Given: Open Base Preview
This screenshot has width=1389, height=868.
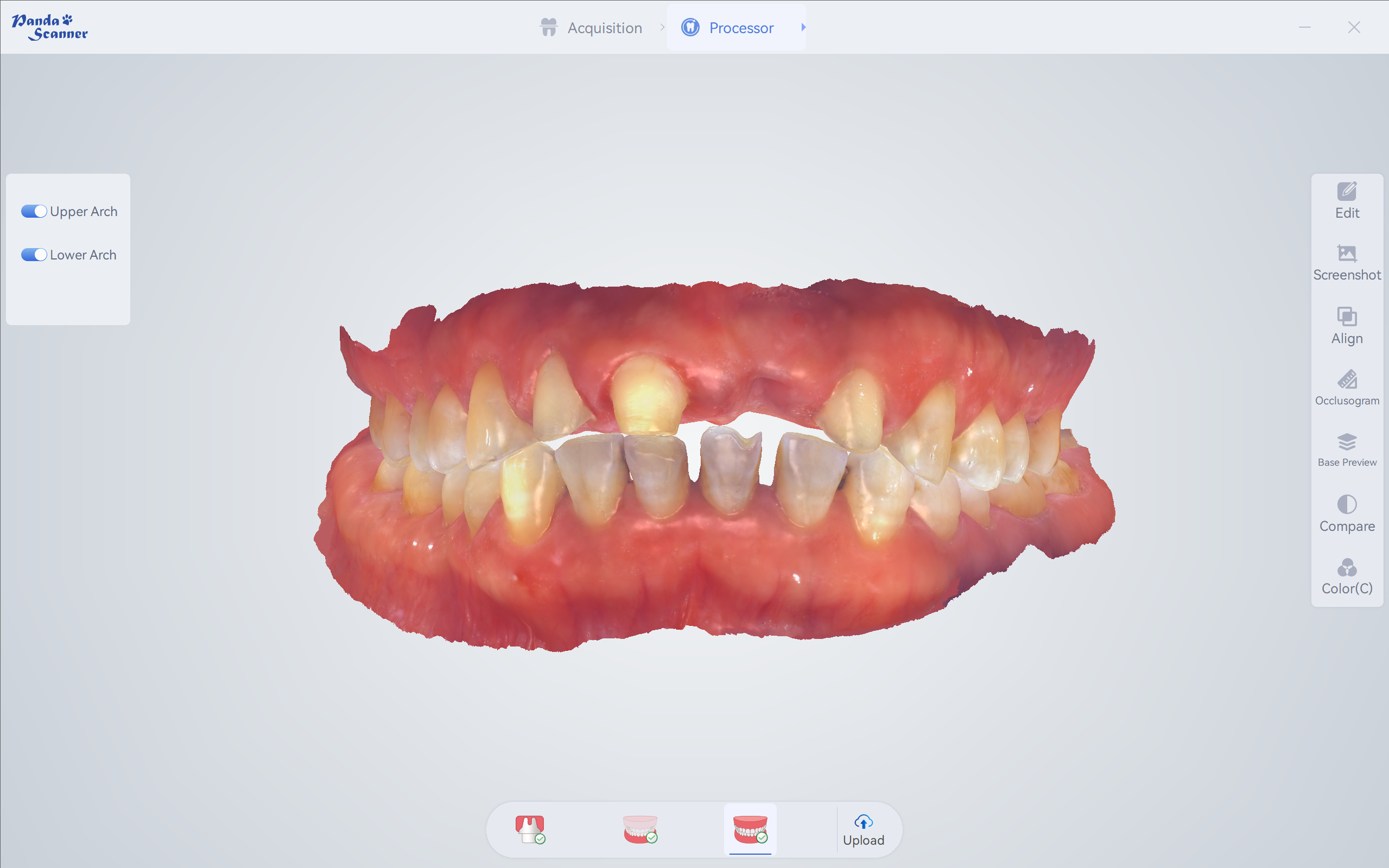Looking at the screenshot, I should point(1347,450).
